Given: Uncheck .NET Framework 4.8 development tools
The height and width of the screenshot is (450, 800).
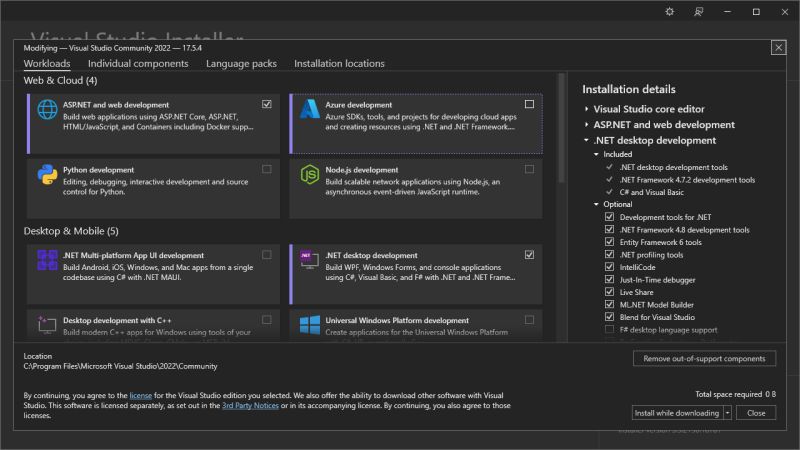Looking at the screenshot, I should [609, 230].
